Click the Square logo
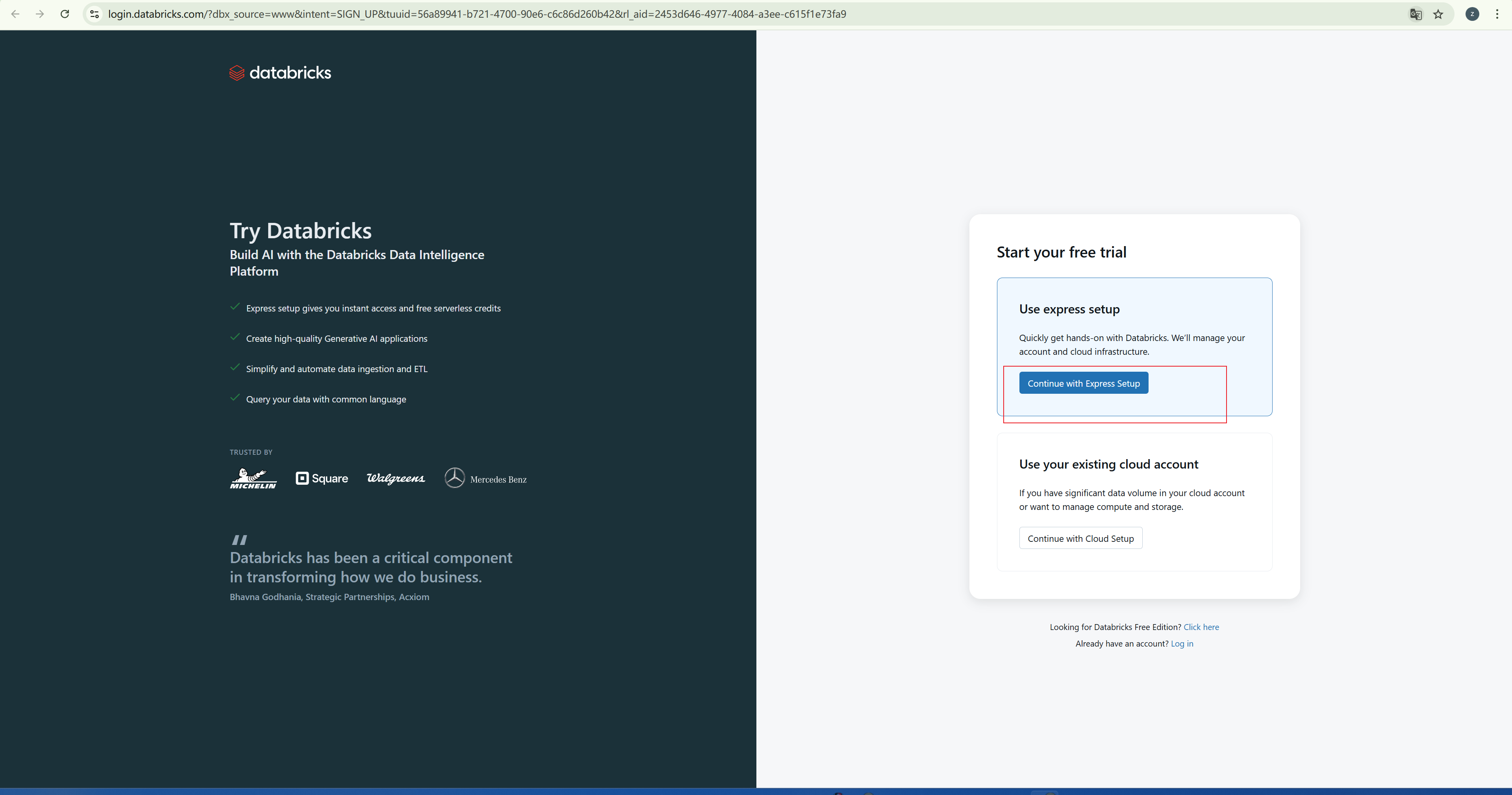The height and width of the screenshot is (795, 1512). pos(322,478)
